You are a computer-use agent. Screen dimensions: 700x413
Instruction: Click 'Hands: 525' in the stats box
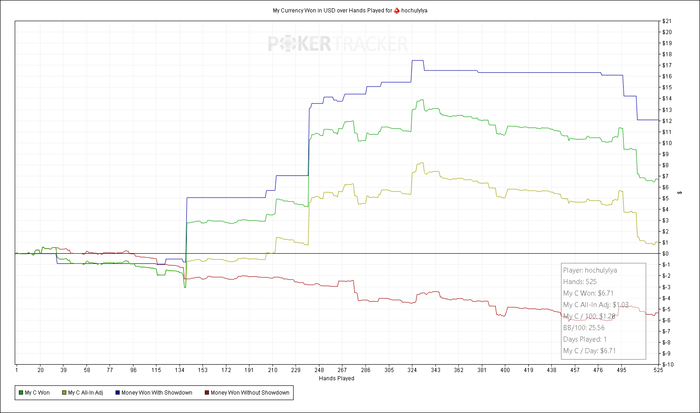tap(580, 282)
